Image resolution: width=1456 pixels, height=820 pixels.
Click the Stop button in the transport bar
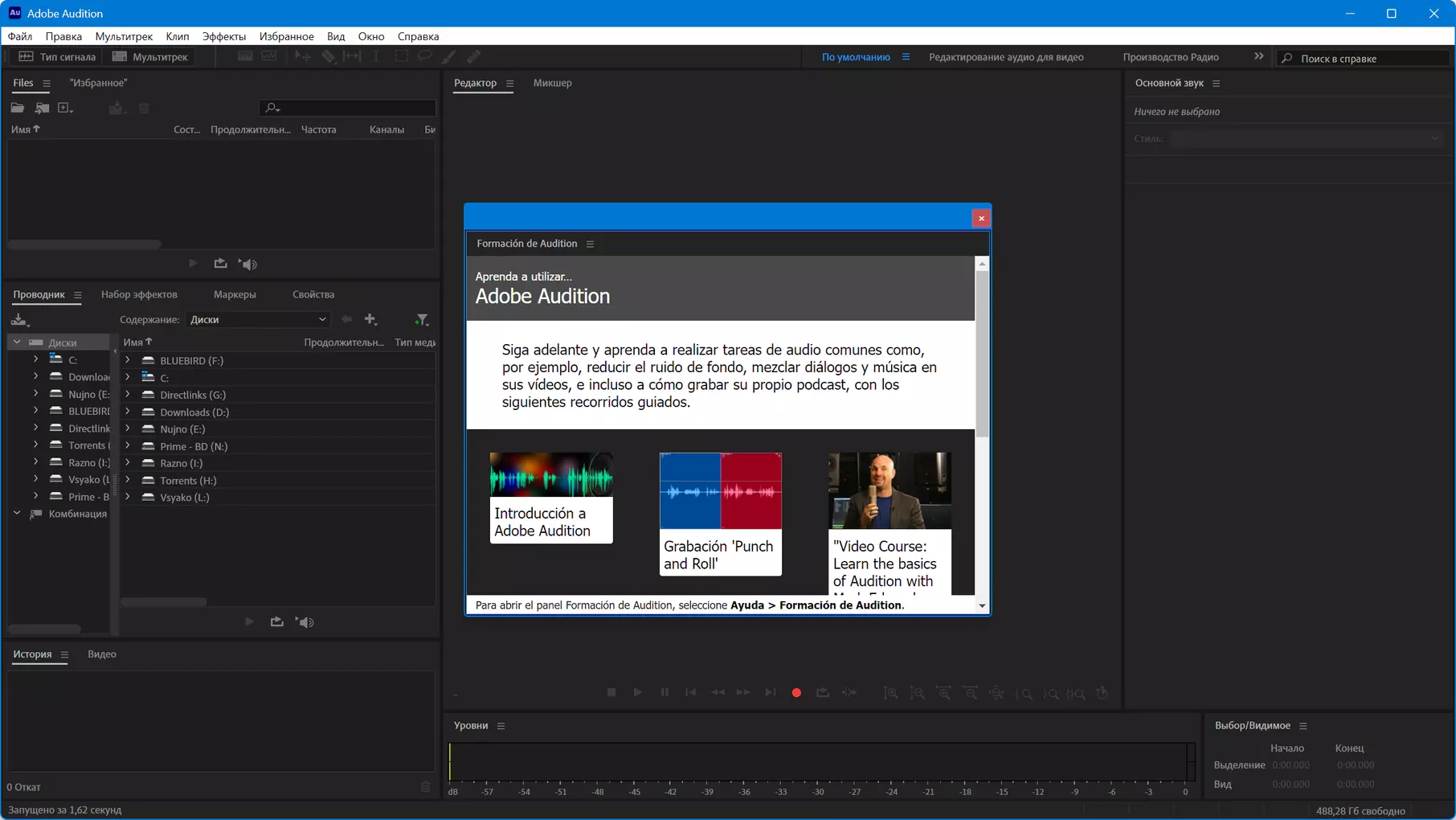(x=611, y=692)
